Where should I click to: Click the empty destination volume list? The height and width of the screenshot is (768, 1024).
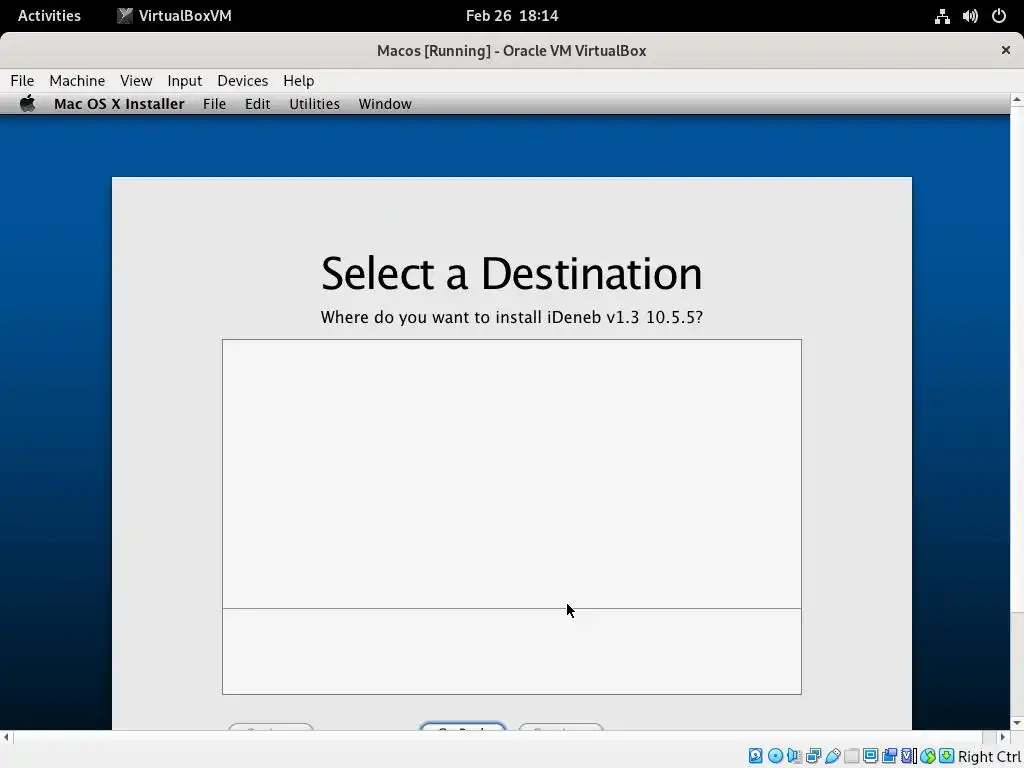(511, 474)
